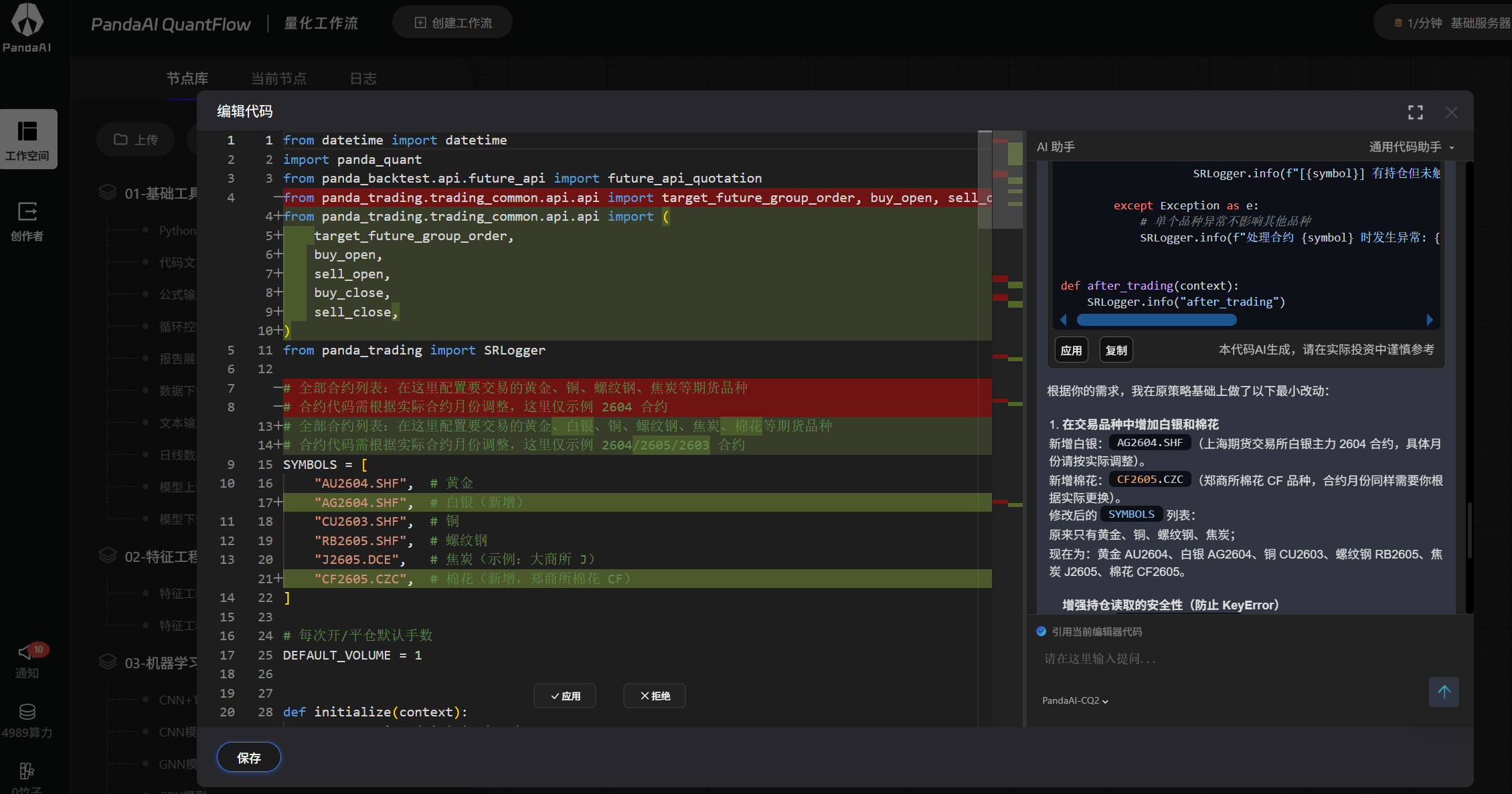Click the 1/分钟 coin icon
This screenshot has height=794, width=1512.
tap(1398, 23)
